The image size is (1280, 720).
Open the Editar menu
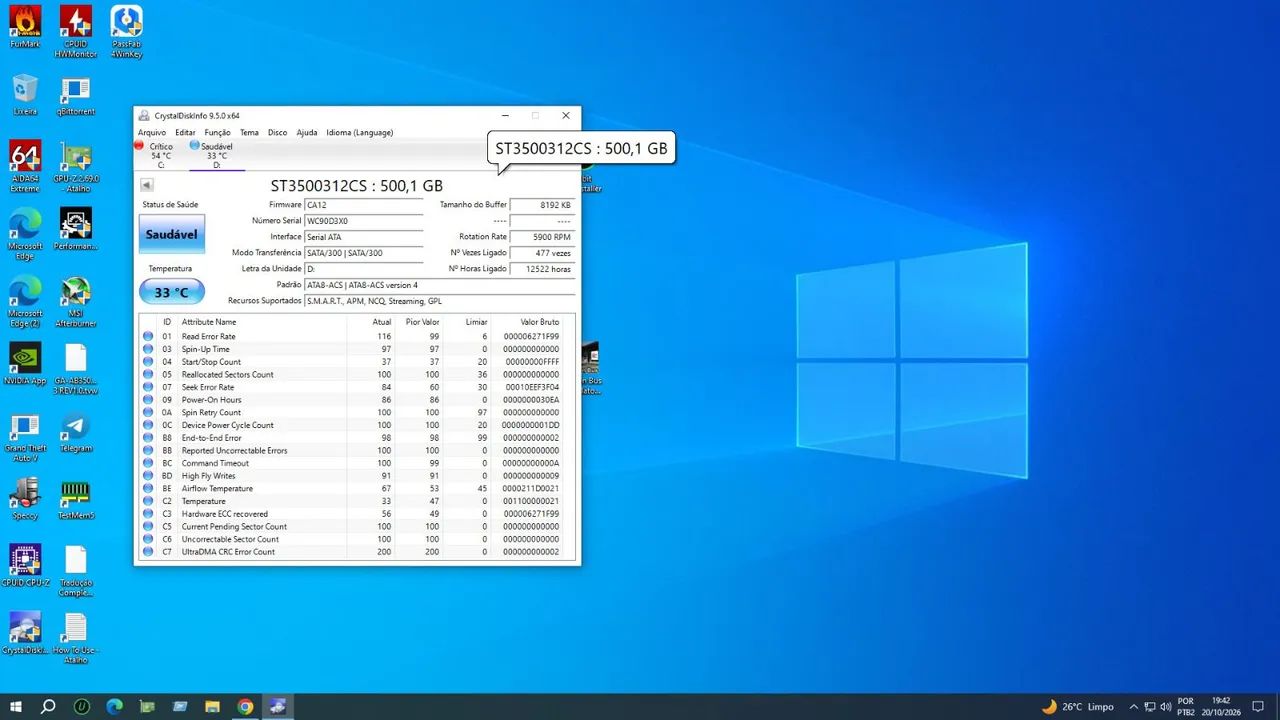(x=185, y=132)
